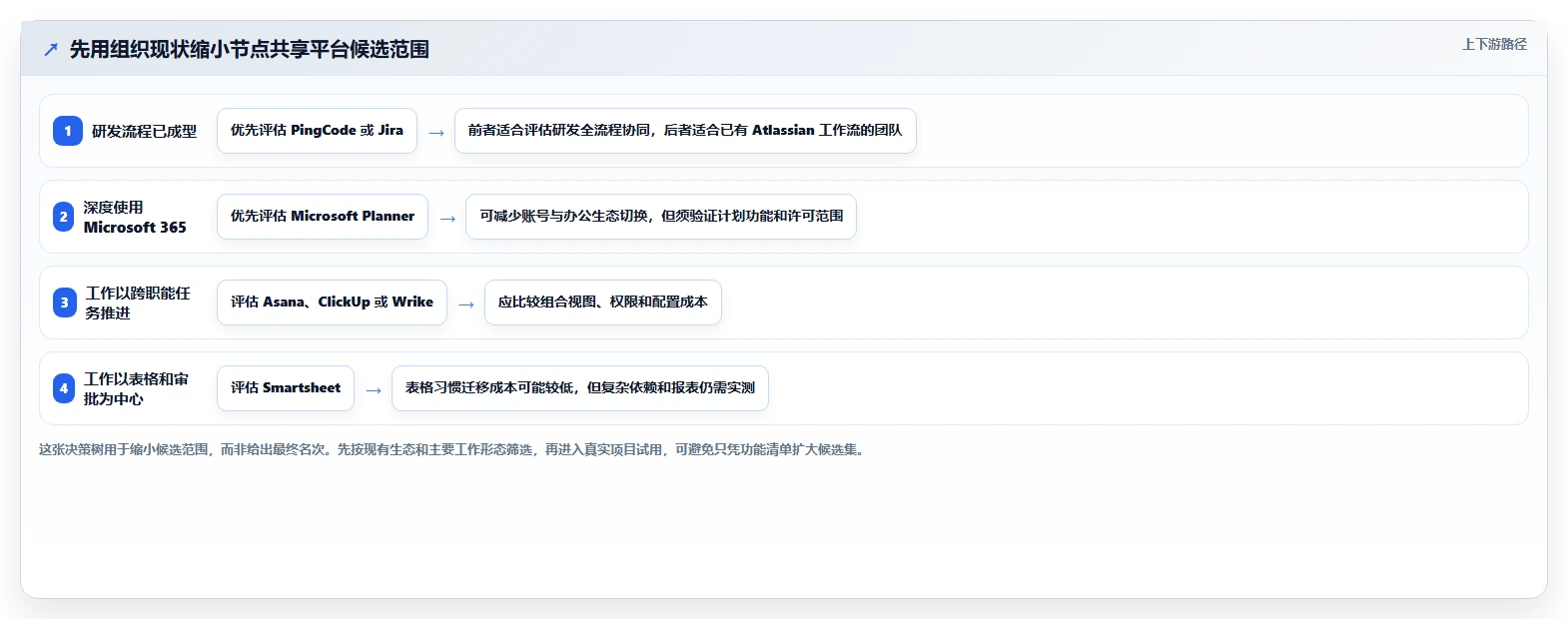The image size is (1568, 619).
Task: Click the Atlassian 工作流 outcome box
Action: 685,131
